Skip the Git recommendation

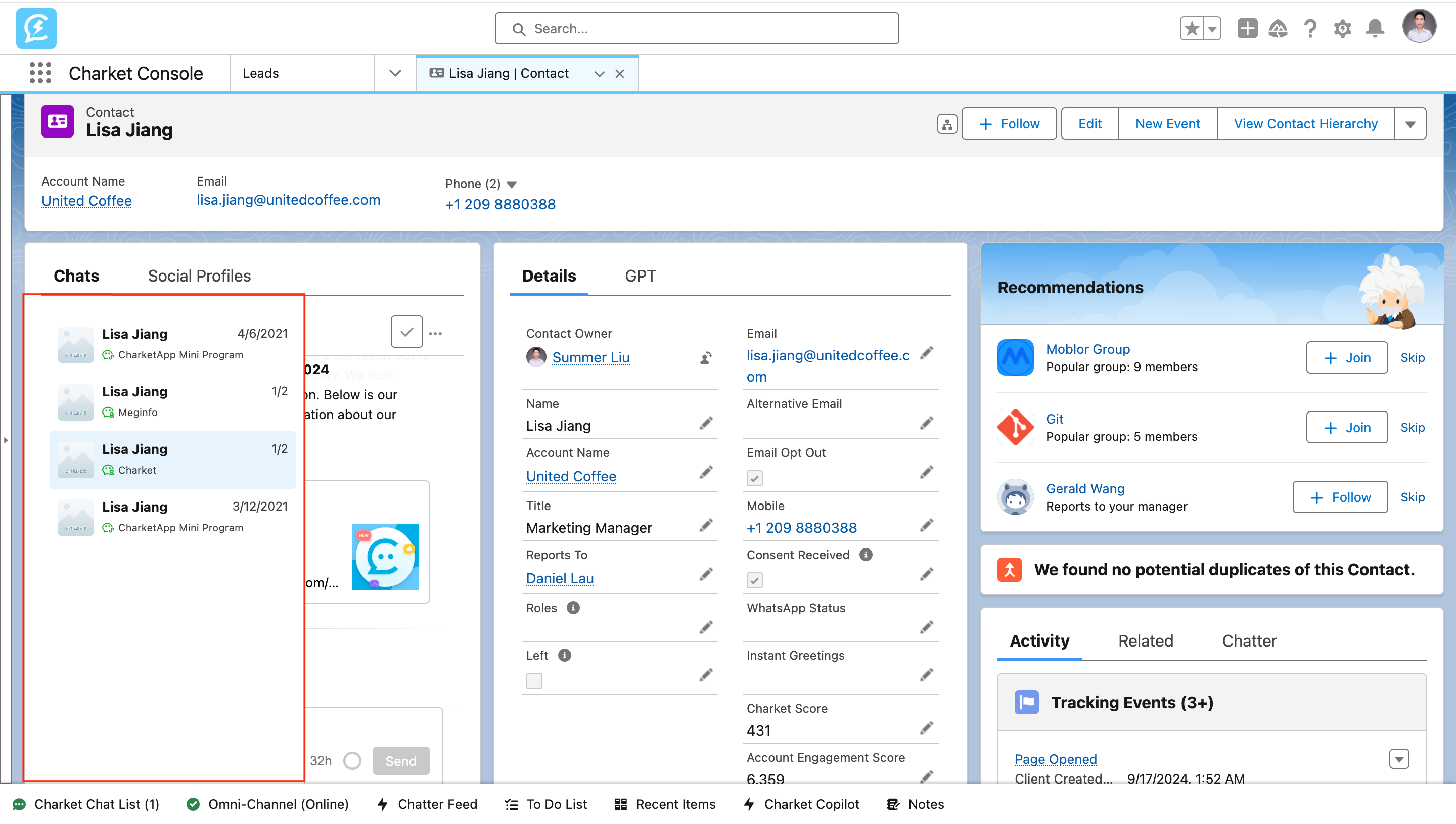coord(1412,427)
